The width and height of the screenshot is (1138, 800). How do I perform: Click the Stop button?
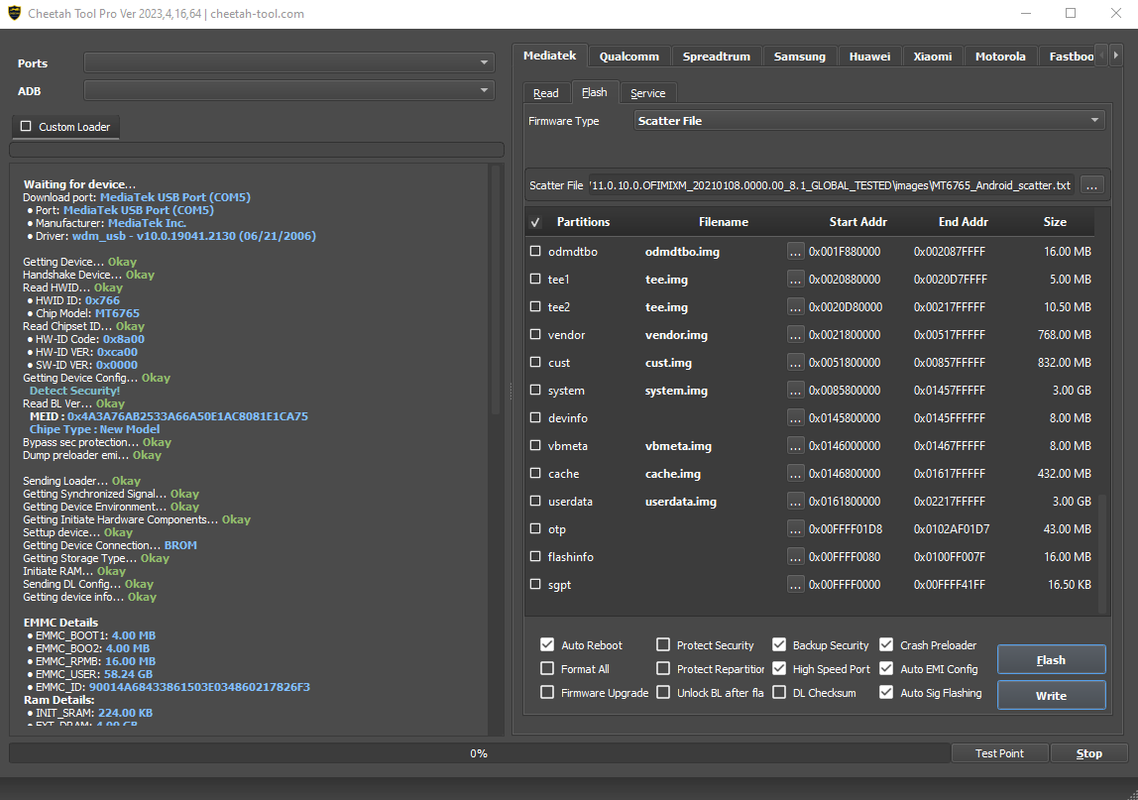coord(1089,754)
